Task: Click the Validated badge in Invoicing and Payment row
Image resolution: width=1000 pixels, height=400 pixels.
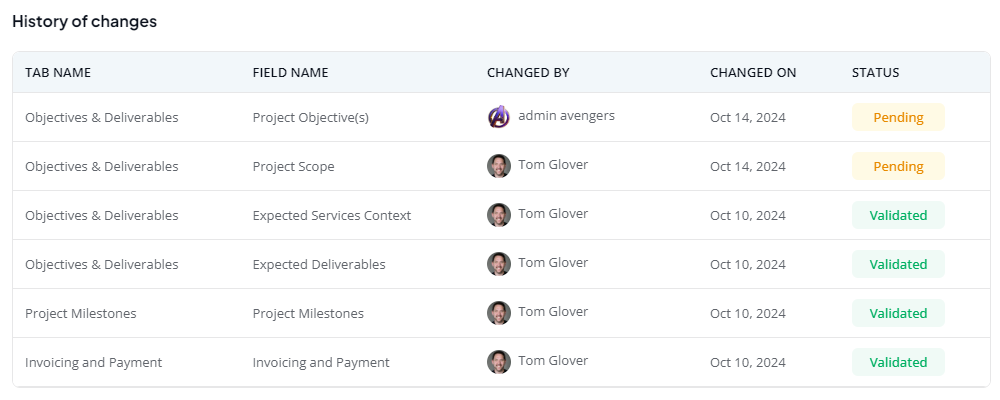Action: pos(898,362)
